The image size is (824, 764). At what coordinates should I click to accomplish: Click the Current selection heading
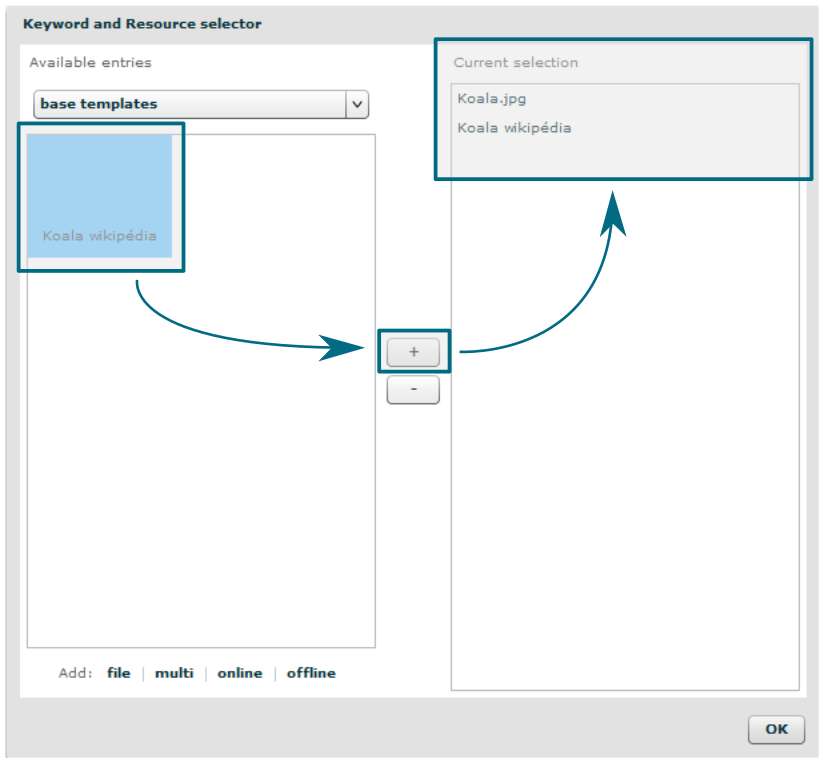[x=515, y=62]
